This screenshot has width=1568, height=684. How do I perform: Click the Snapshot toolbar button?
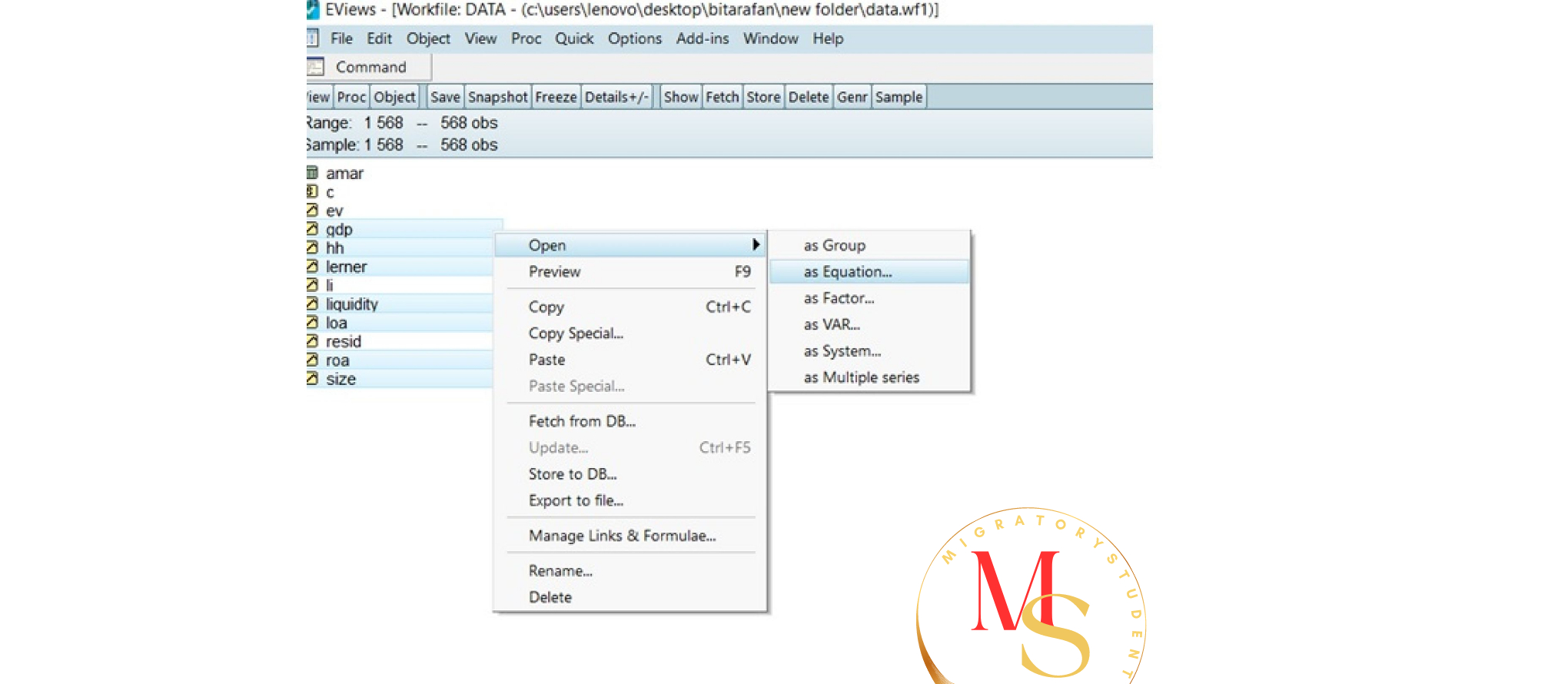(497, 97)
